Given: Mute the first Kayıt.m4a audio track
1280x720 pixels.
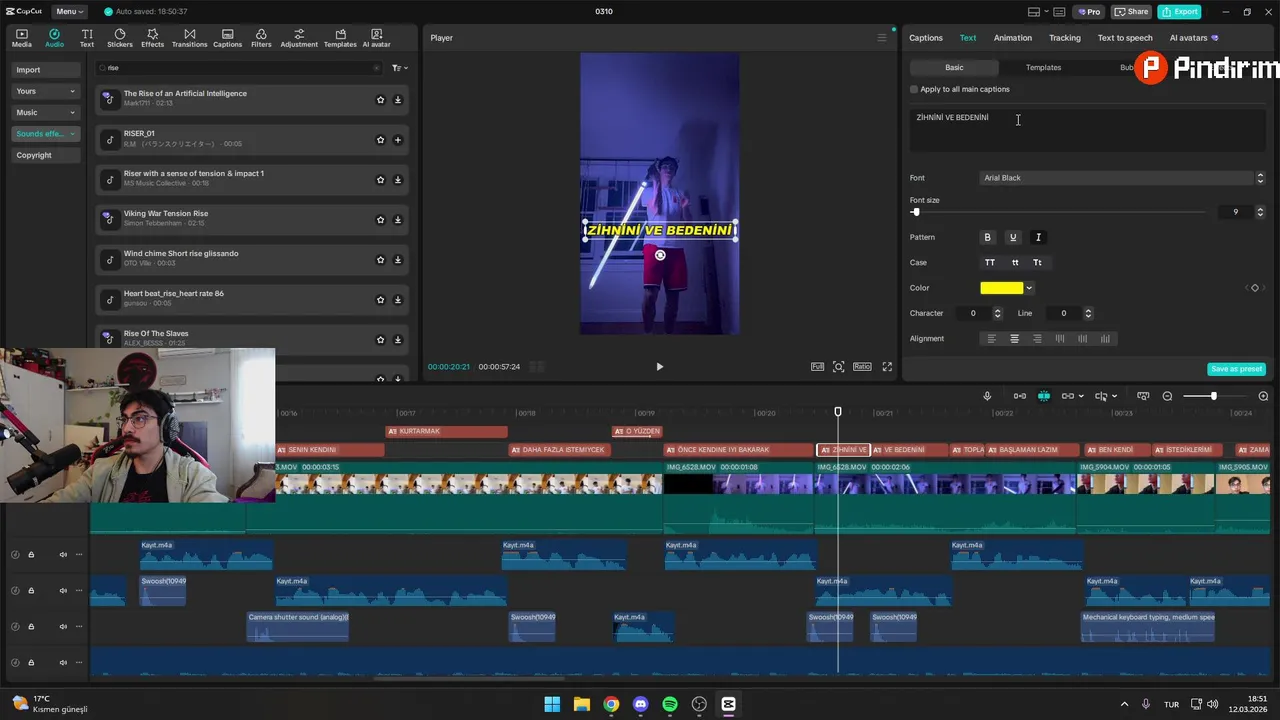Looking at the screenshot, I should click(63, 554).
